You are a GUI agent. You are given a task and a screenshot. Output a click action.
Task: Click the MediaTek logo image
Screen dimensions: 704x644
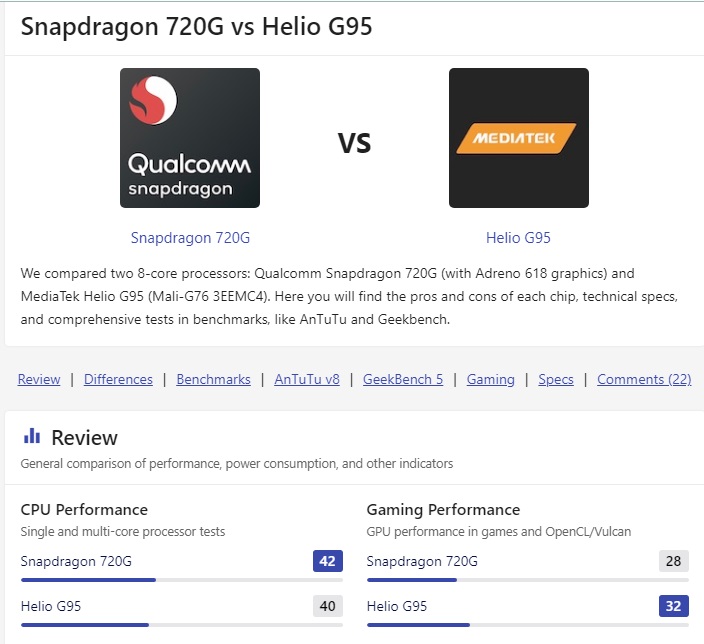point(519,138)
